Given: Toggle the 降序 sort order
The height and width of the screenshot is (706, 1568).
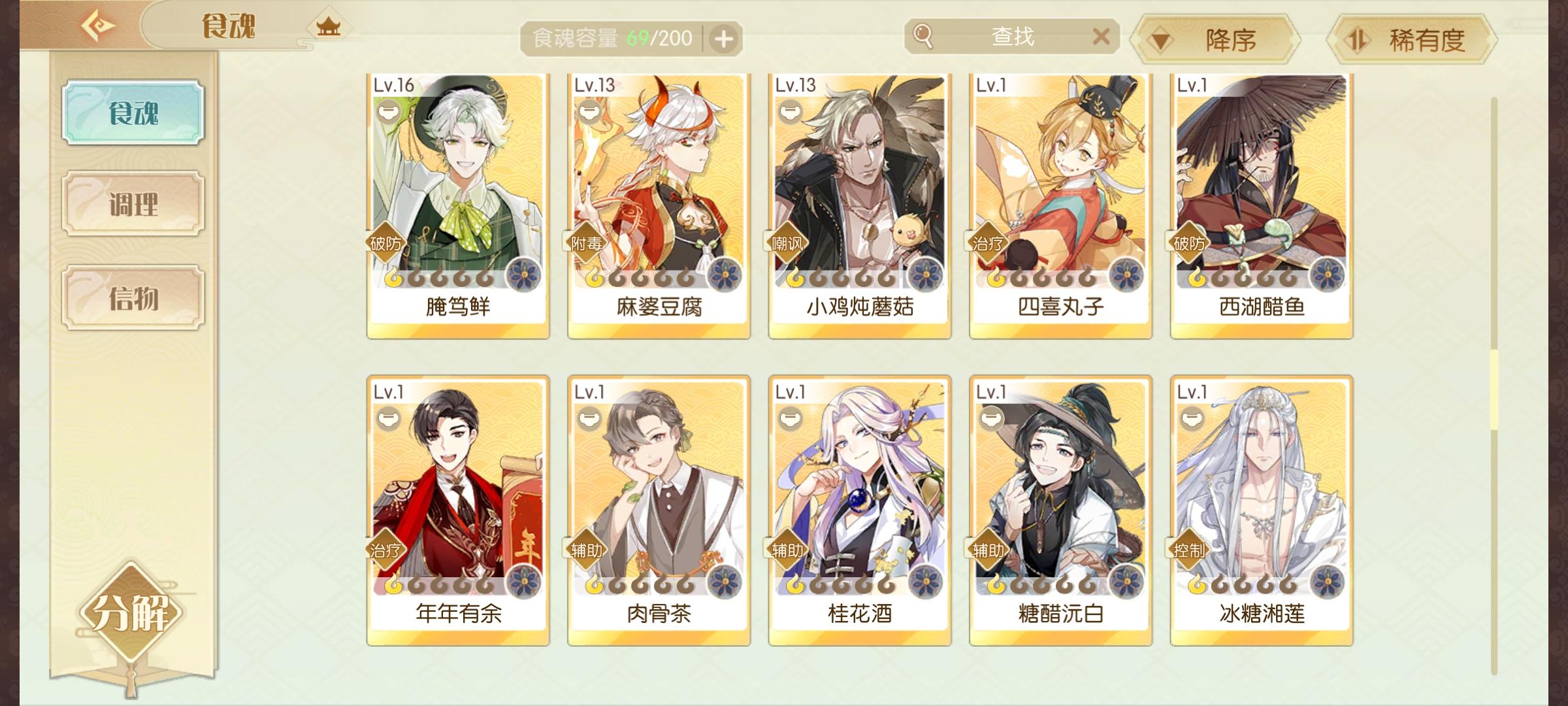Looking at the screenshot, I should (x=1215, y=40).
